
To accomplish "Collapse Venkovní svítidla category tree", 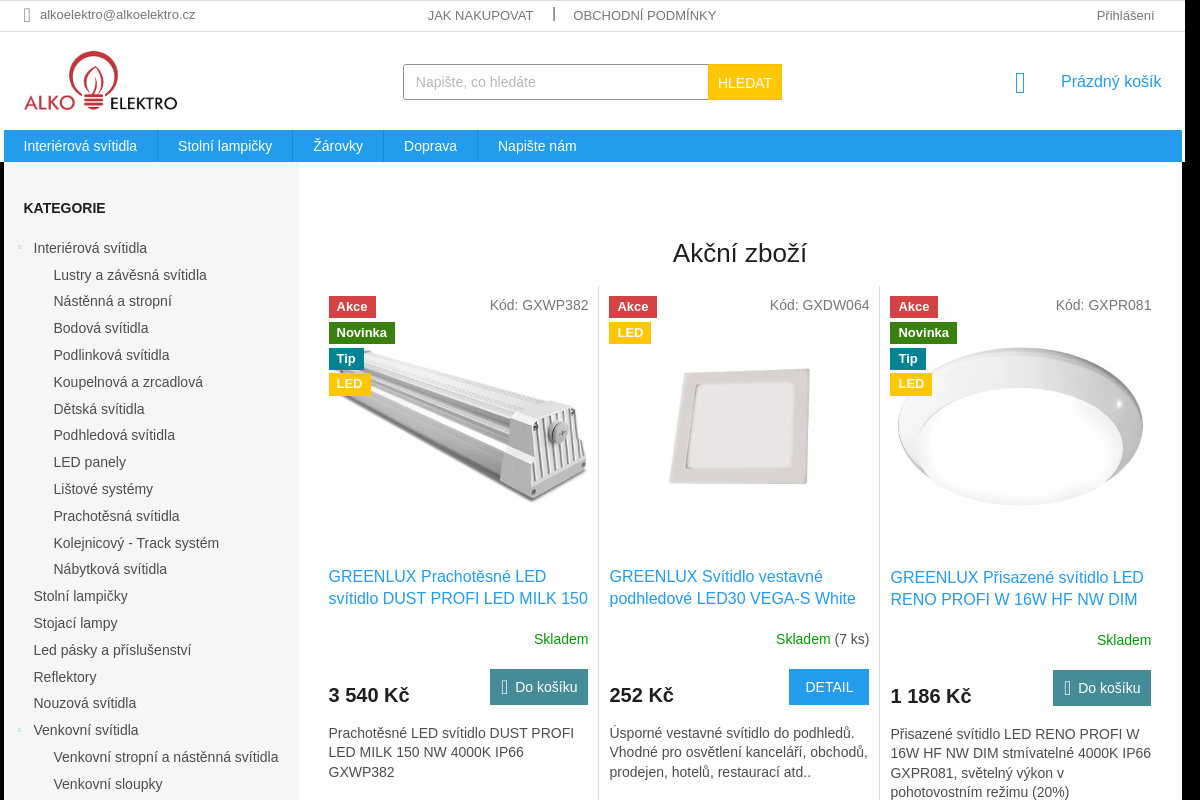I will click(x=19, y=730).
